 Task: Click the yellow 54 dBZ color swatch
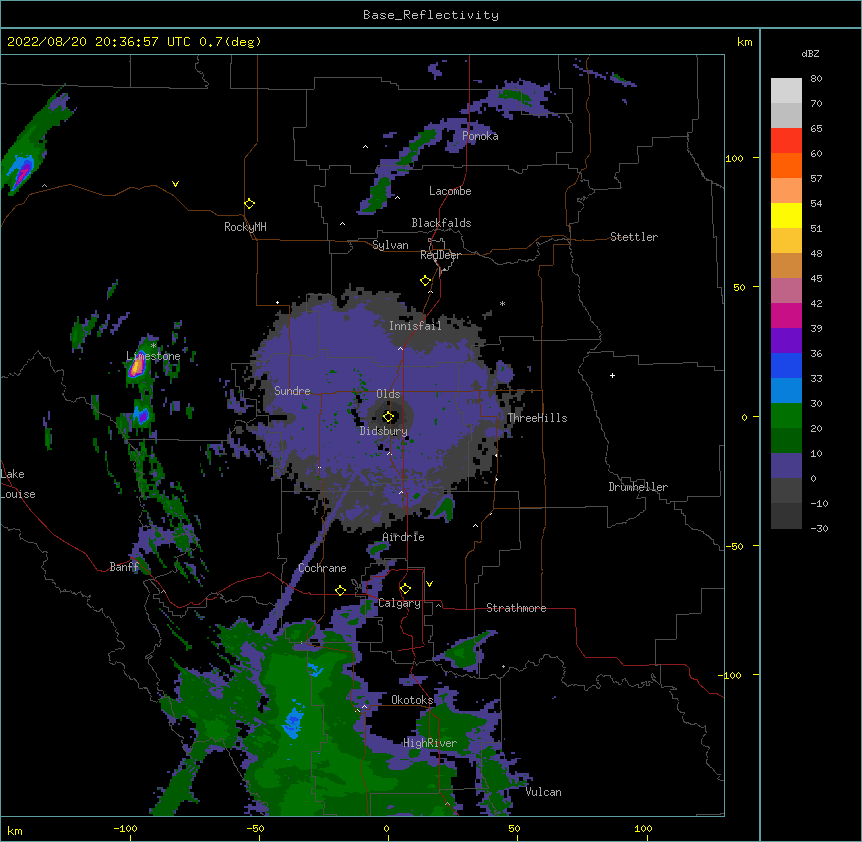coord(786,215)
